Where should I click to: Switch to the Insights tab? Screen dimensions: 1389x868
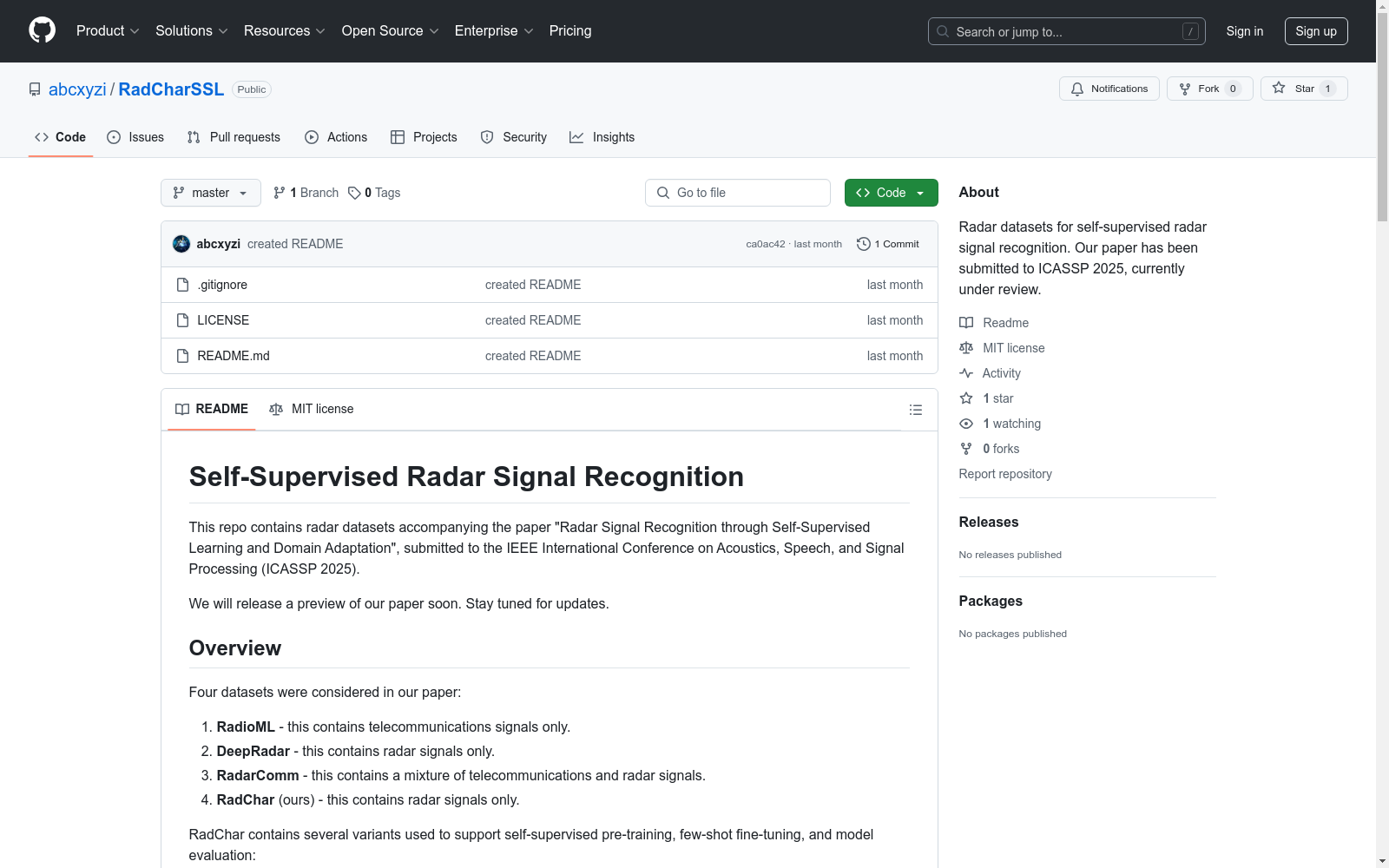(602, 137)
